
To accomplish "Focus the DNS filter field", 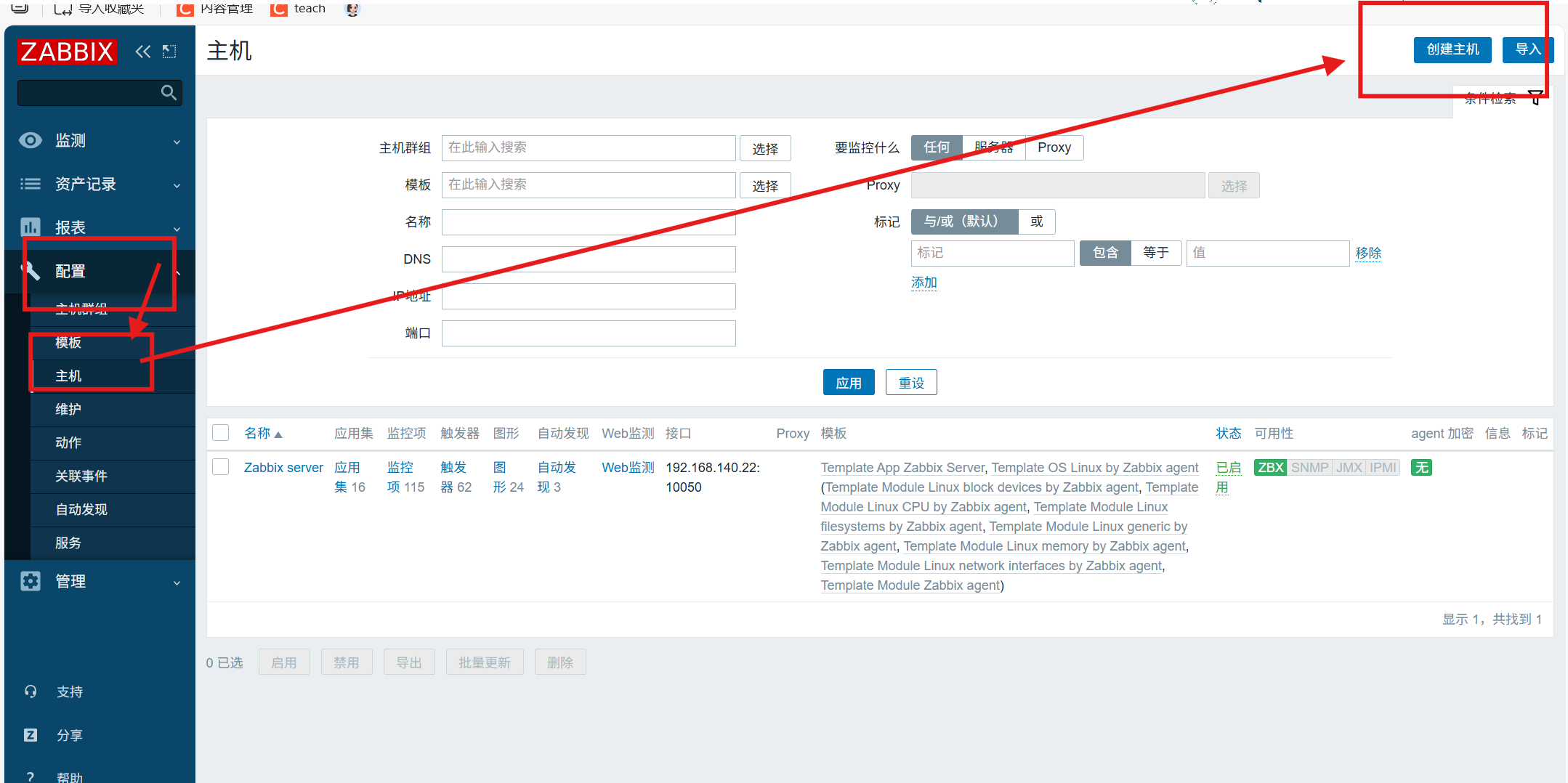I will coord(589,259).
